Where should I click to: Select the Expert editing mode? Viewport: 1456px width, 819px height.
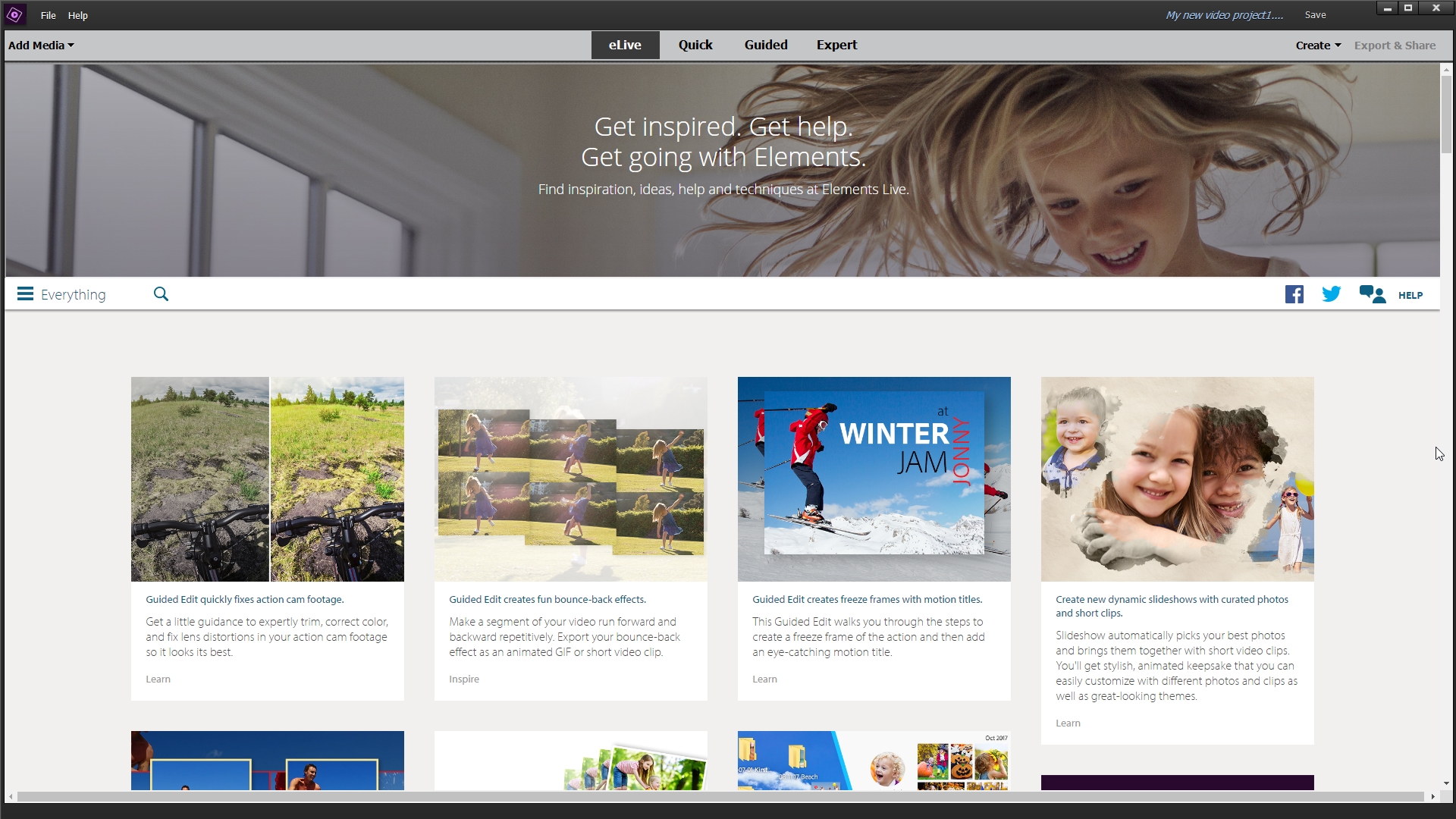pyautogui.click(x=836, y=45)
